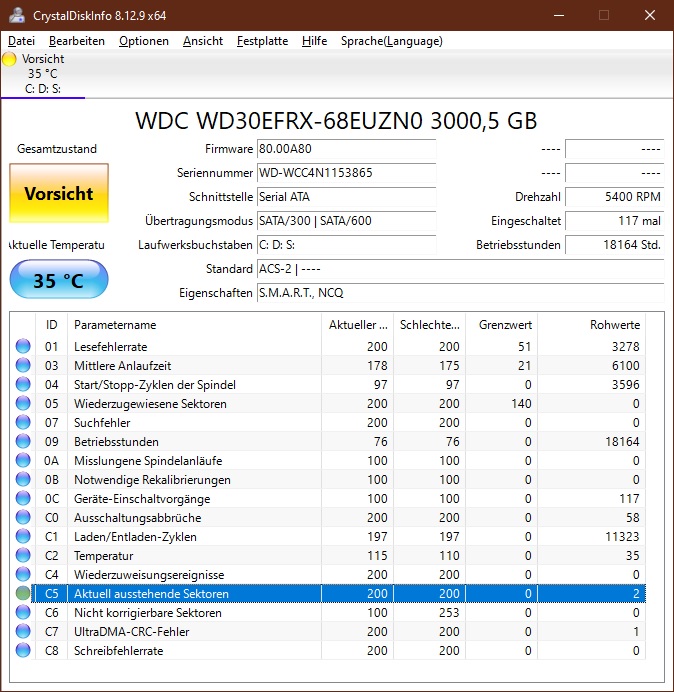
Task: Select the Wiederzugewiesene Sektoren row text
Action: click(x=150, y=404)
